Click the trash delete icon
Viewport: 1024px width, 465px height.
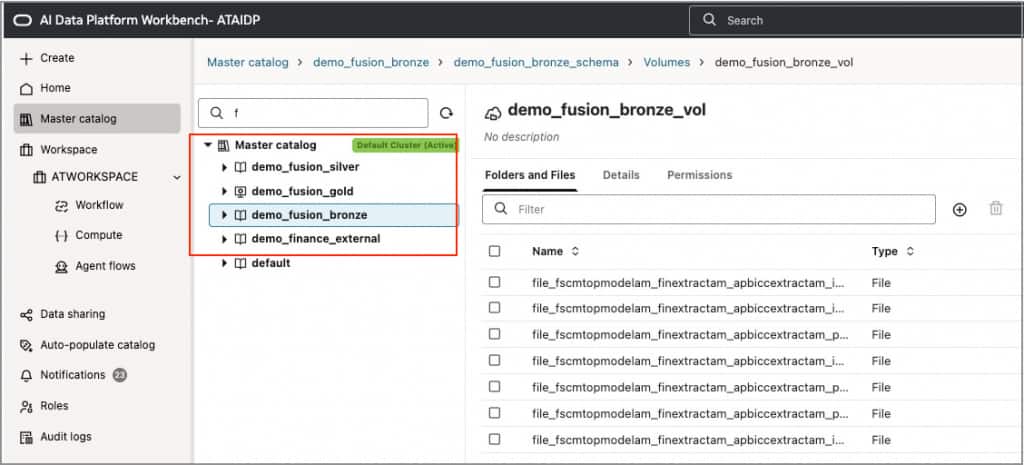pyautogui.click(x=996, y=209)
